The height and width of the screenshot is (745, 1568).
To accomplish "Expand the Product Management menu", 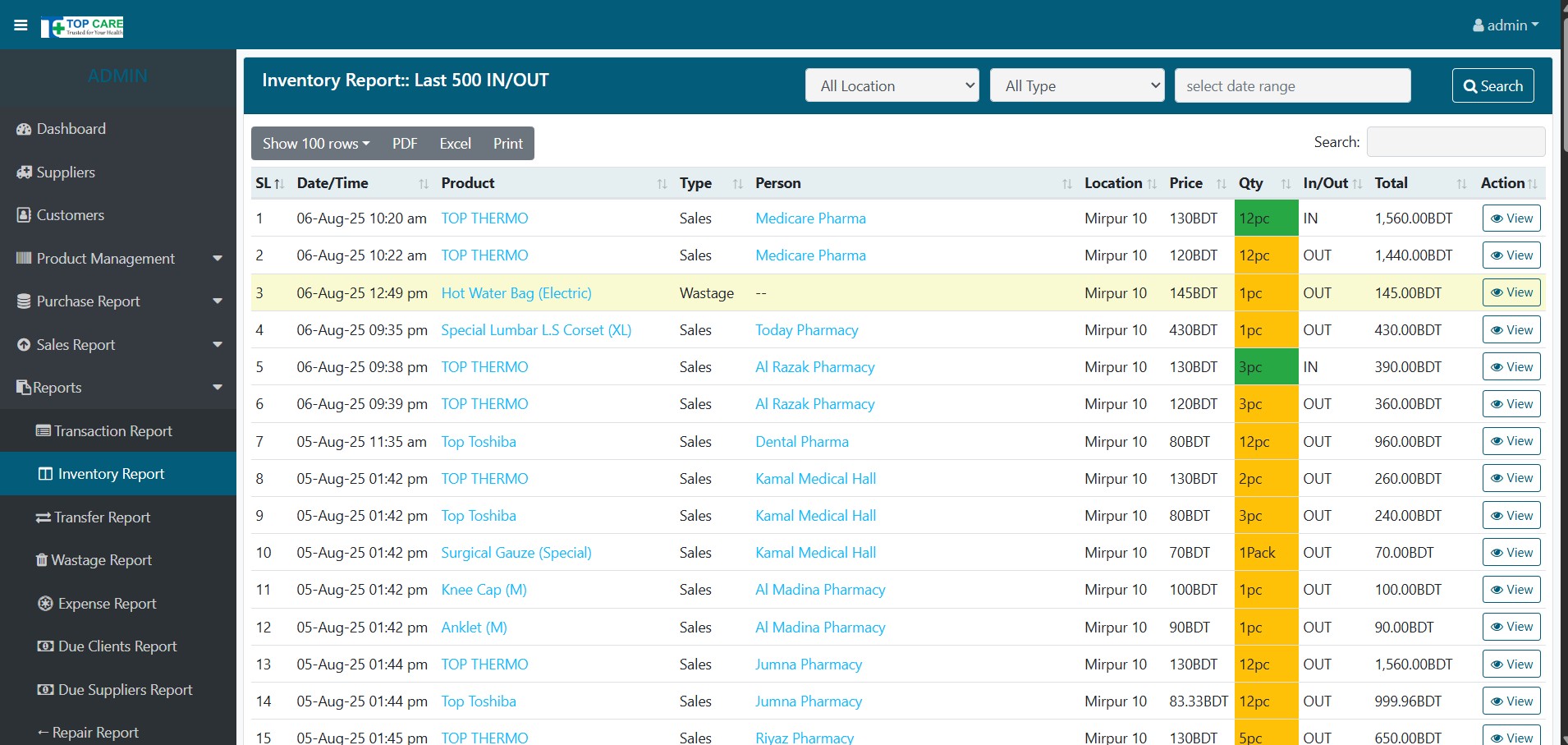I will click(118, 259).
